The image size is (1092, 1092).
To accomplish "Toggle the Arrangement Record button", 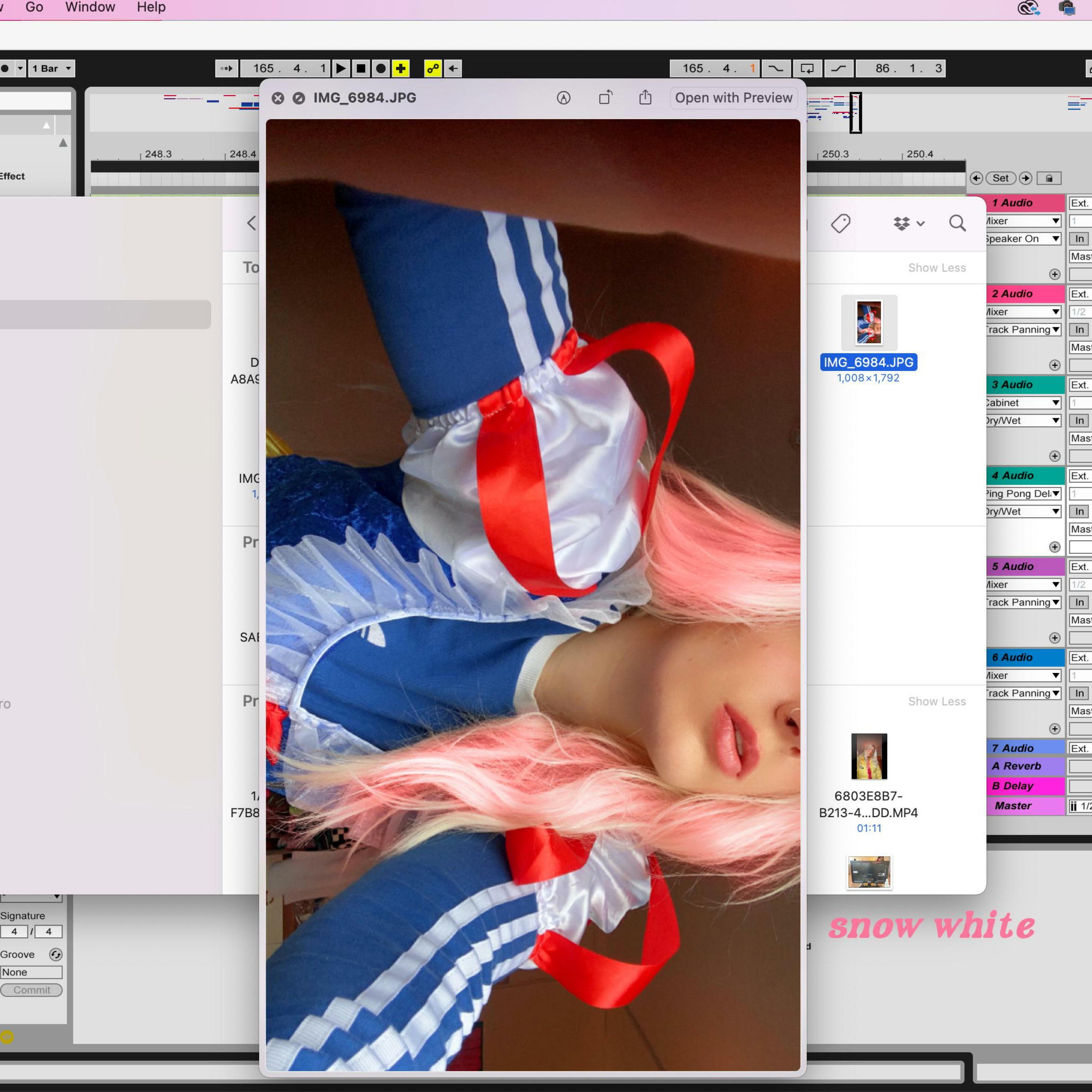I will (381, 68).
